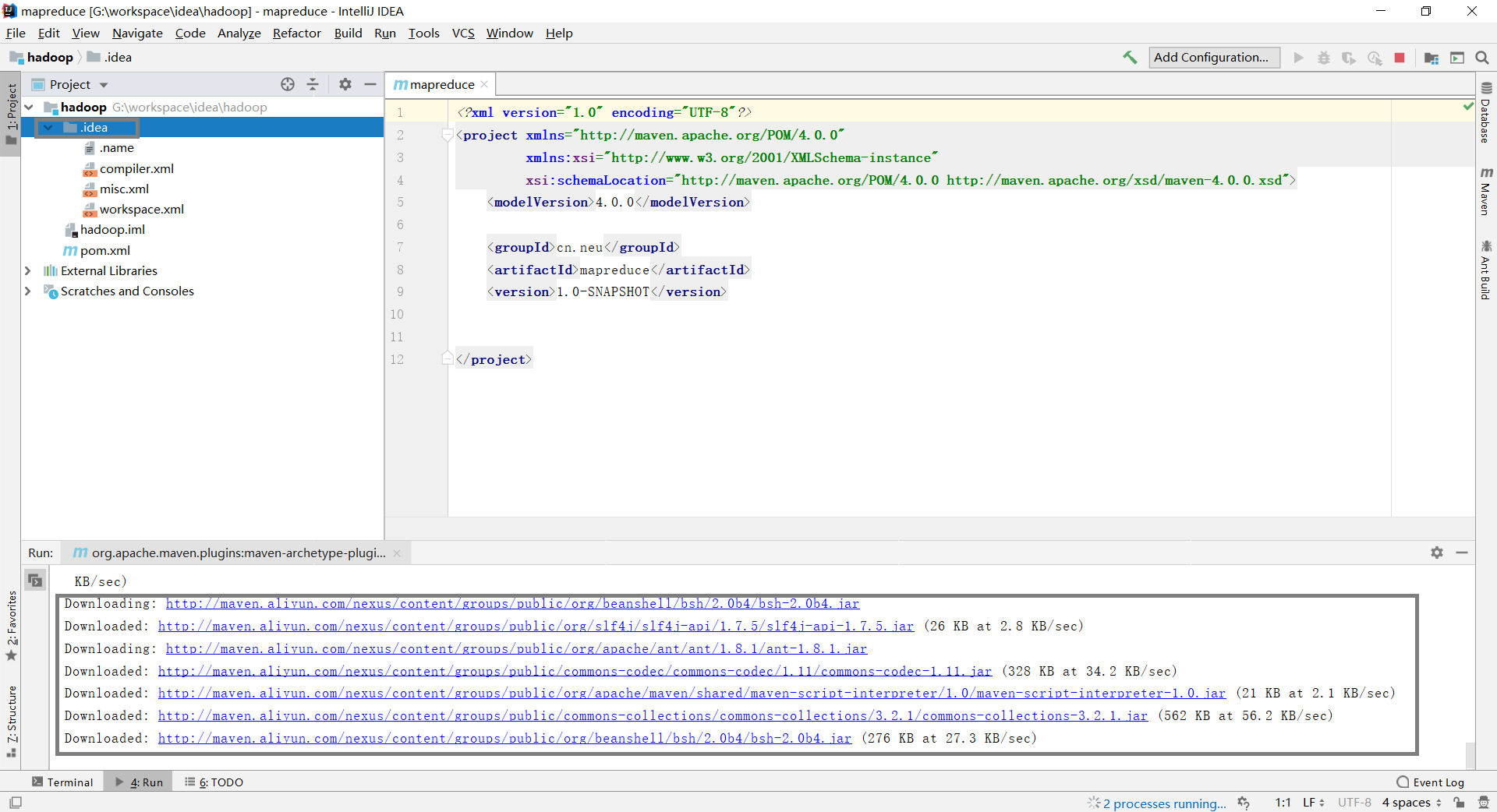The image size is (1497, 812).
Task: Open the ant-1.8.1.jar download link
Action: coord(516,648)
